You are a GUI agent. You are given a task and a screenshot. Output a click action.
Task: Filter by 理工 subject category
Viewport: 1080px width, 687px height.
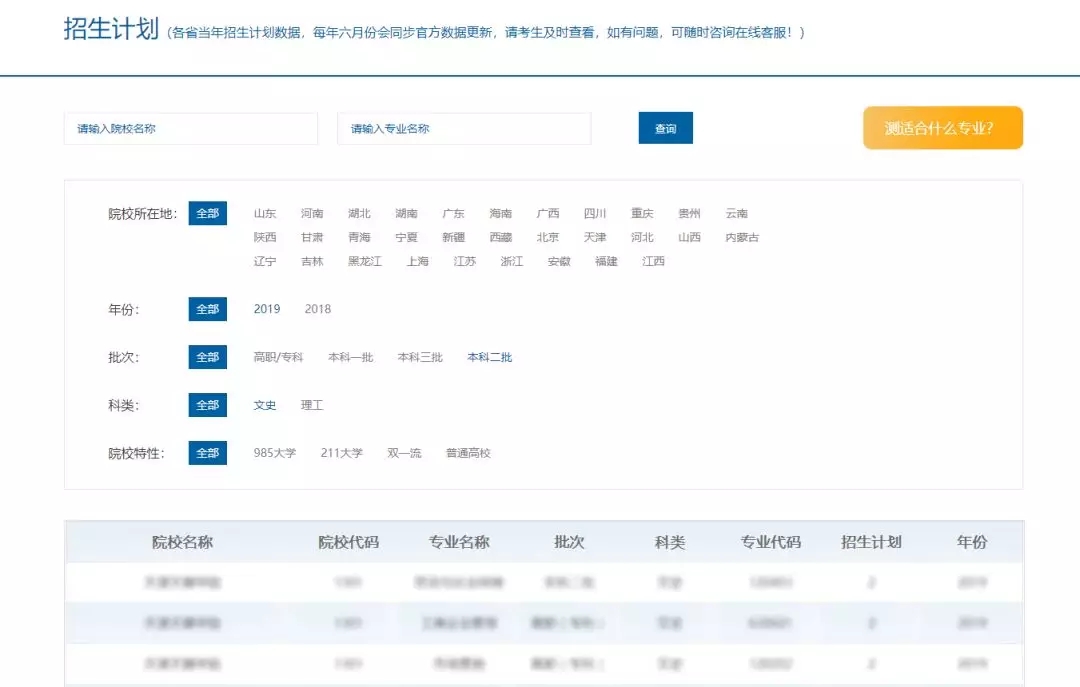click(312, 405)
